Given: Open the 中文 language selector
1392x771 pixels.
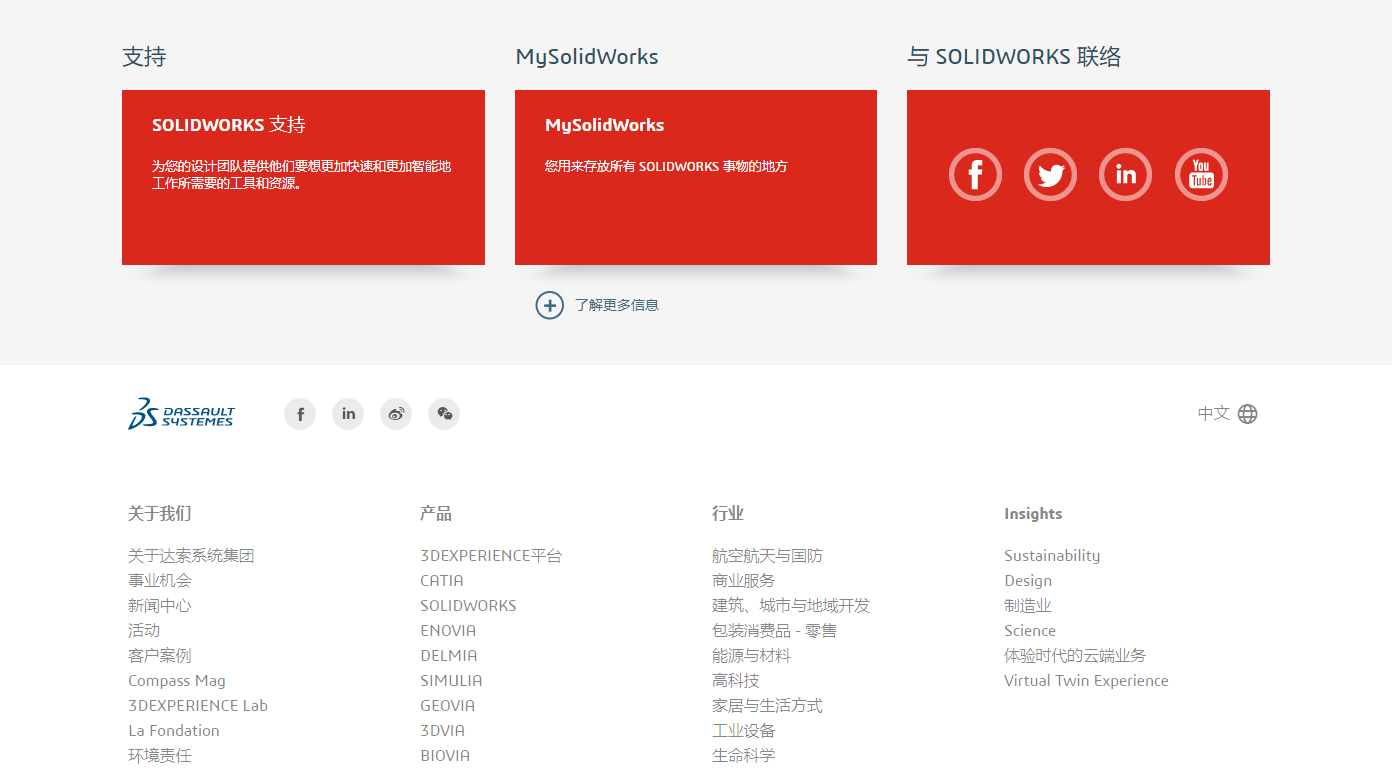Looking at the screenshot, I should (1213, 413).
